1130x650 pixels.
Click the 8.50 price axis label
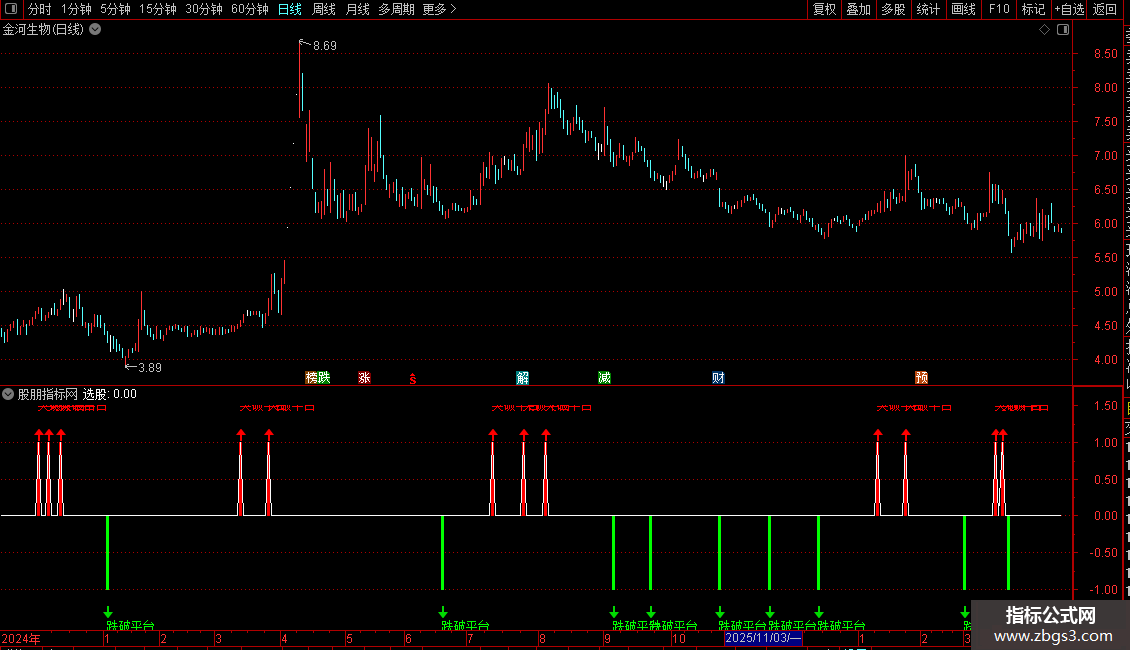tap(1105, 54)
